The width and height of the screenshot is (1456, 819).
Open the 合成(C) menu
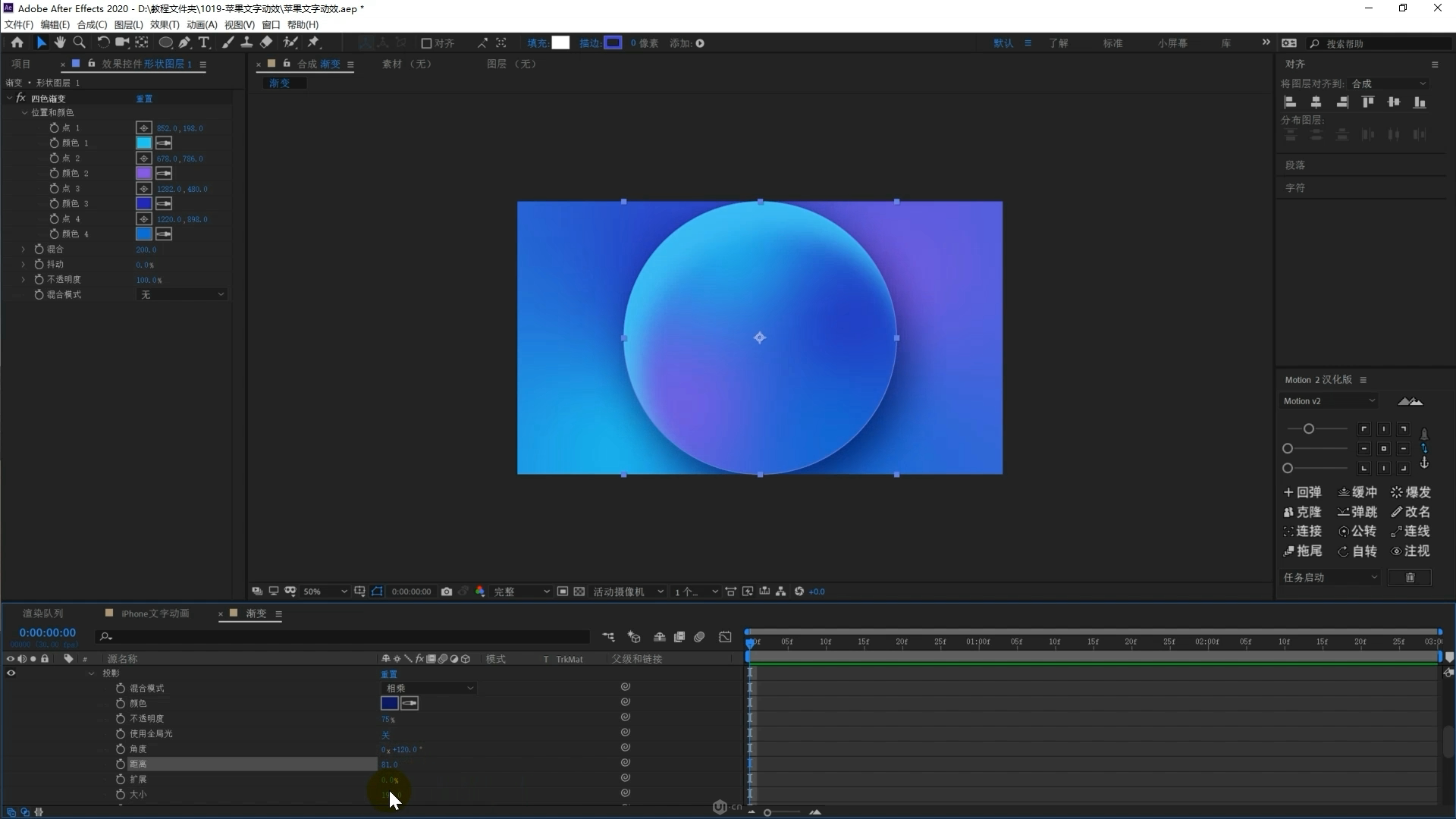click(x=92, y=24)
